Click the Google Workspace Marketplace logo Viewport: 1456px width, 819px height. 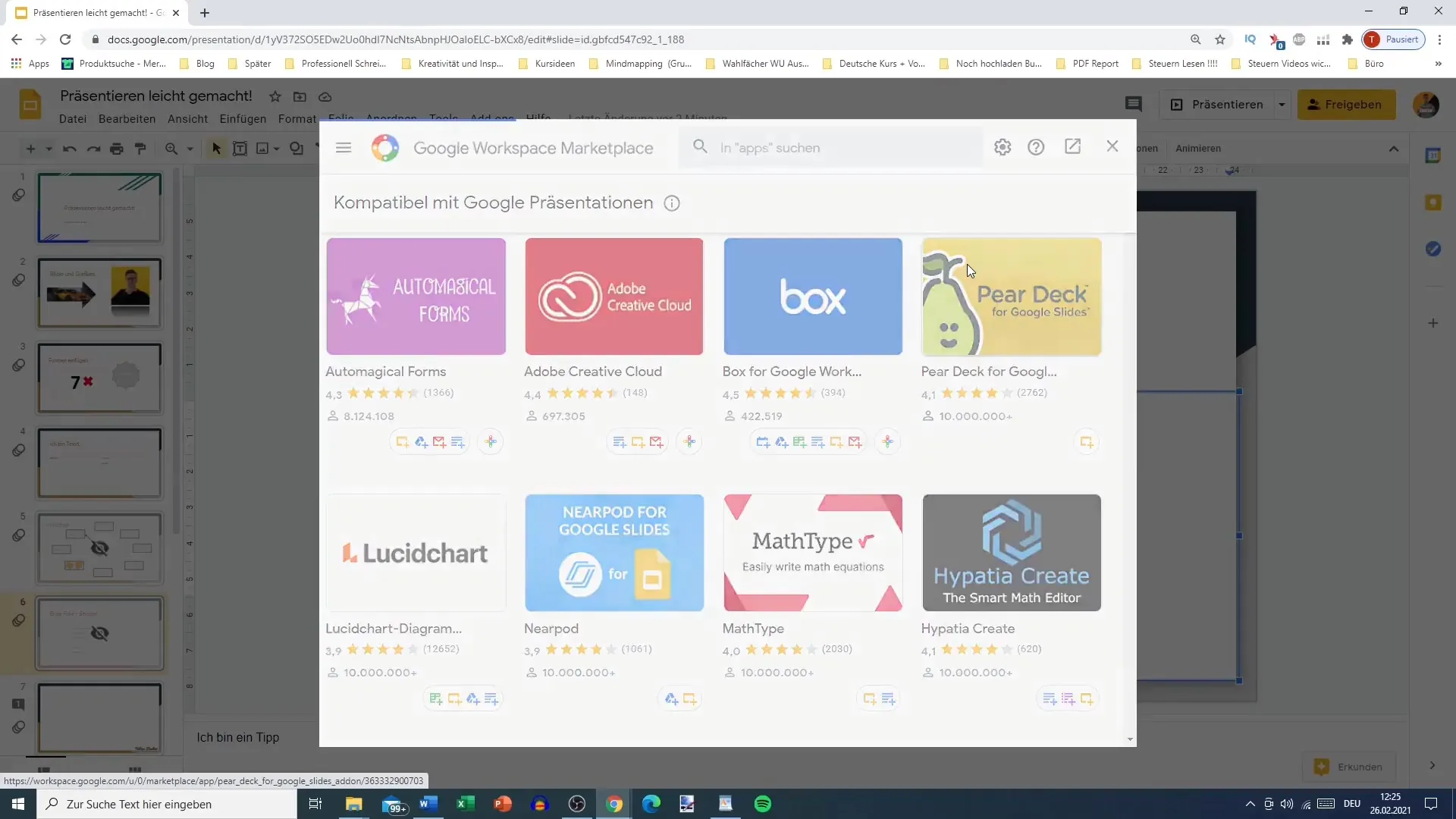385,148
